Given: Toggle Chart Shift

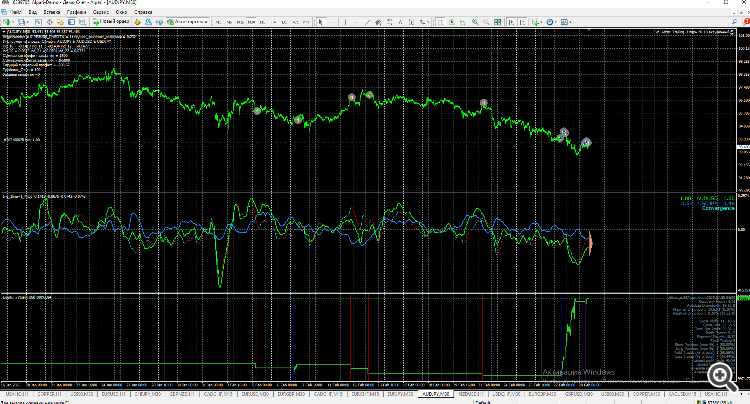Looking at the screenshot, I should 522,22.
